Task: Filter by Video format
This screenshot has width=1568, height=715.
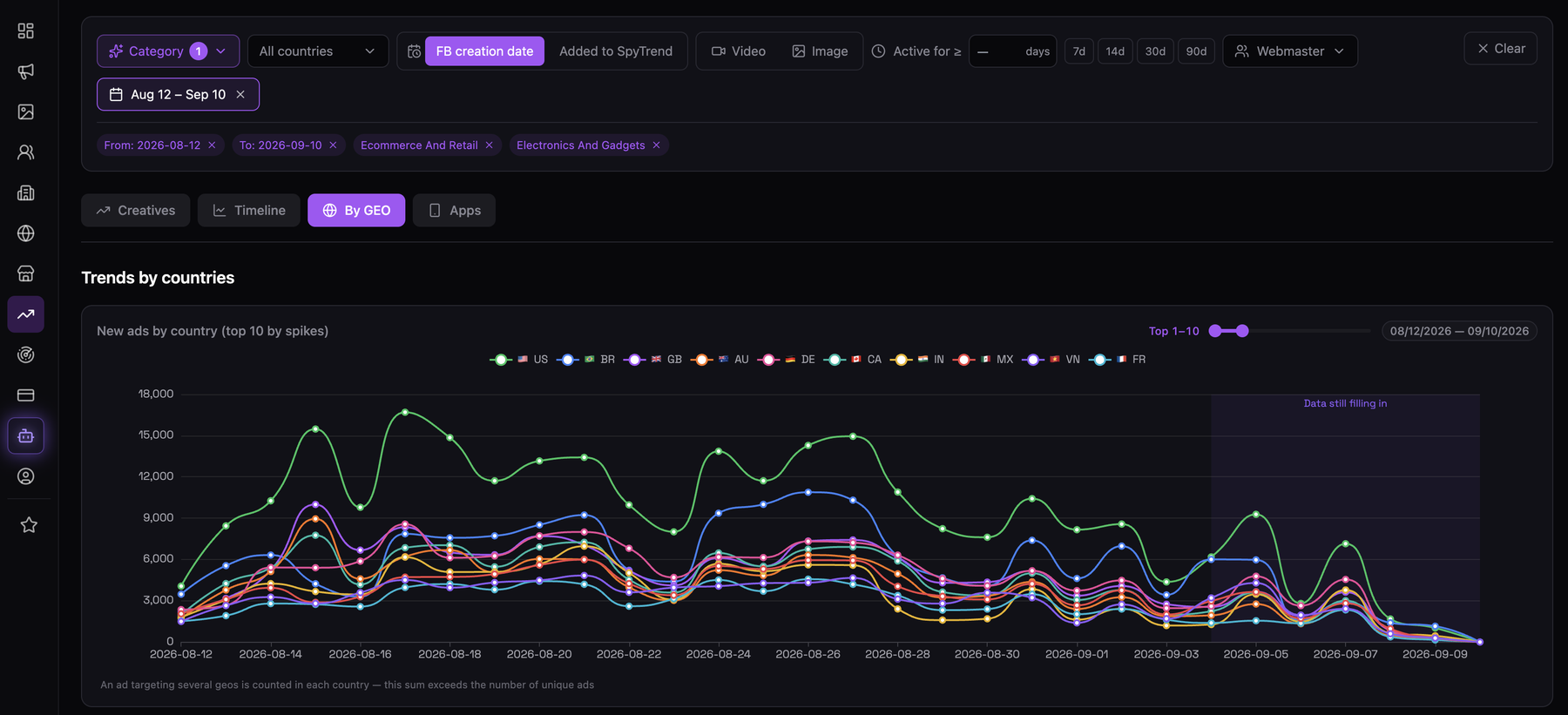Action: point(739,51)
